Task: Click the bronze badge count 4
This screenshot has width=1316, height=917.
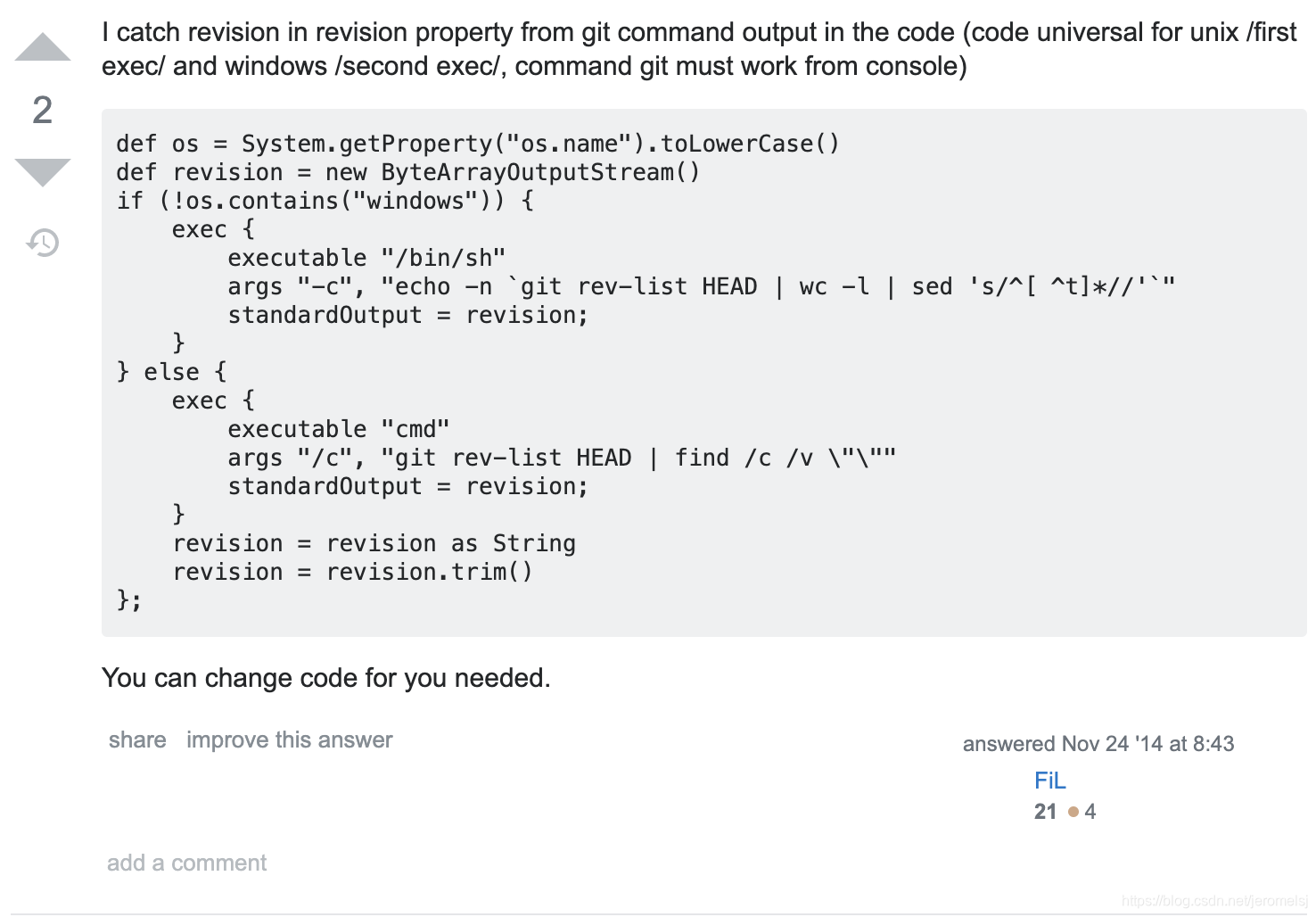Action: click(x=1090, y=812)
